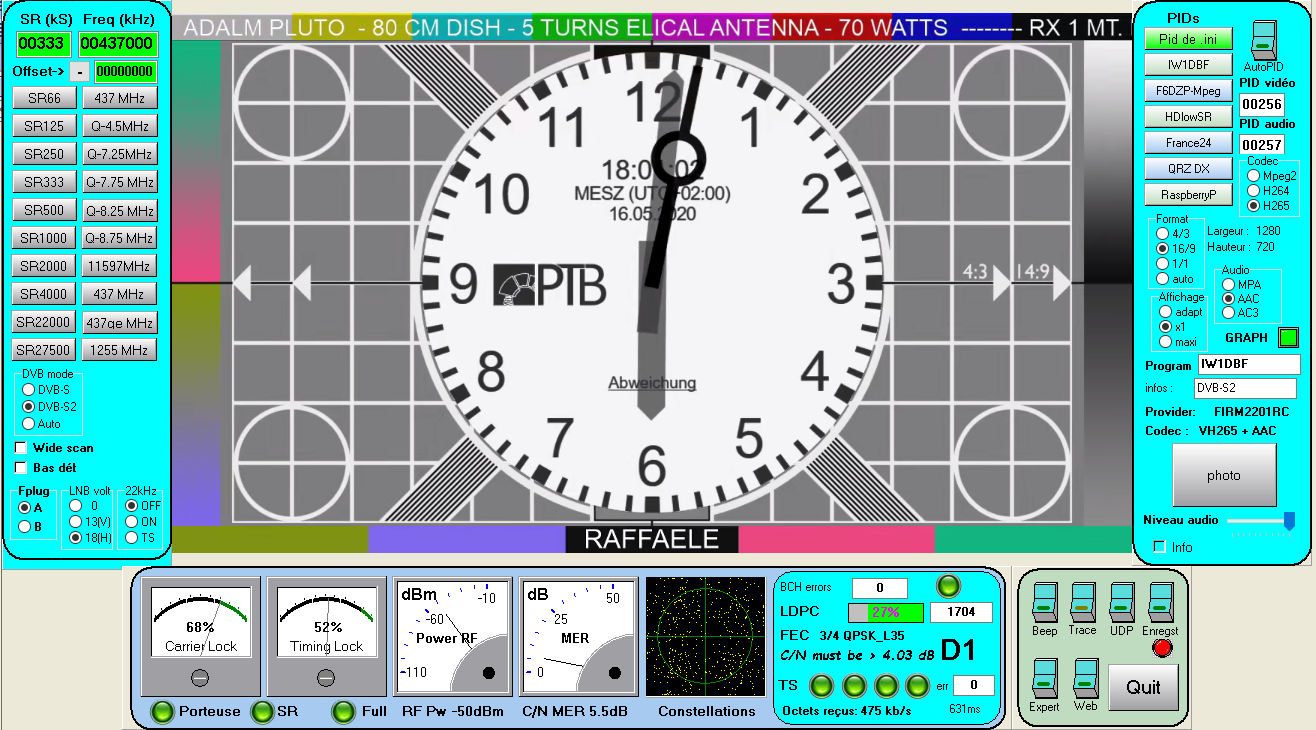Click the SR125 preset button
This screenshot has height=730, width=1316.
point(43,126)
